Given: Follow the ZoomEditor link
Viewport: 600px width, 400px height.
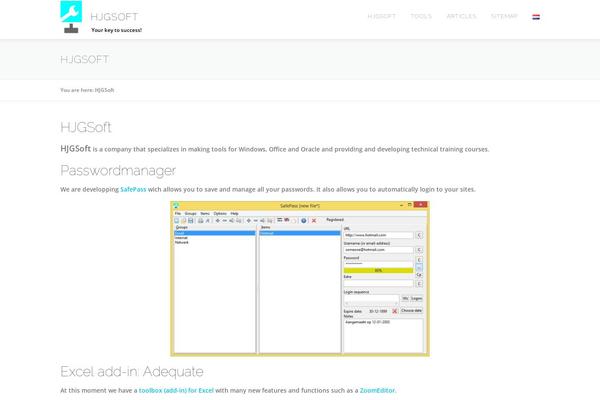Looking at the screenshot, I should 377,390.
